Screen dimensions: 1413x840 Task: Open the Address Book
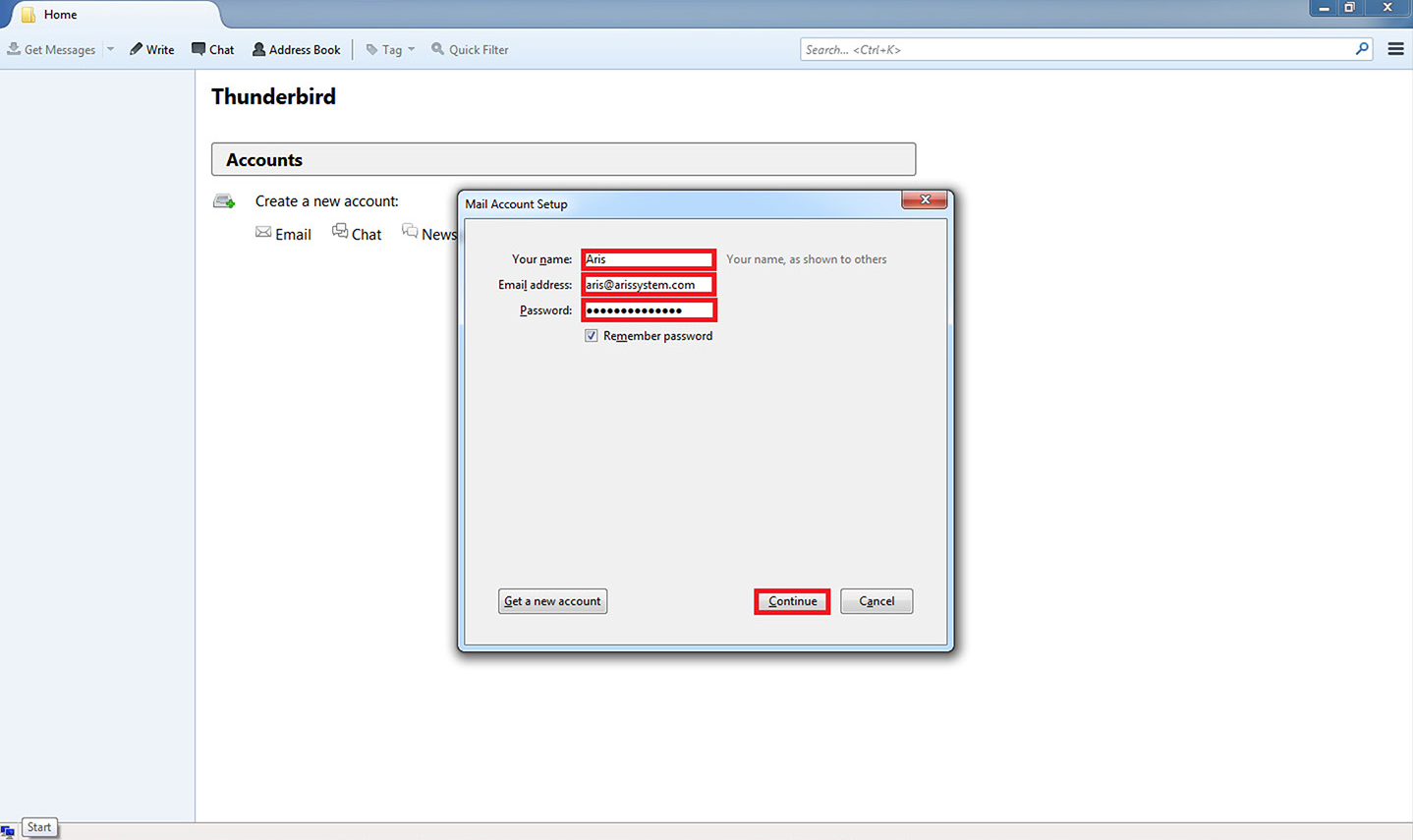(296, 49)
